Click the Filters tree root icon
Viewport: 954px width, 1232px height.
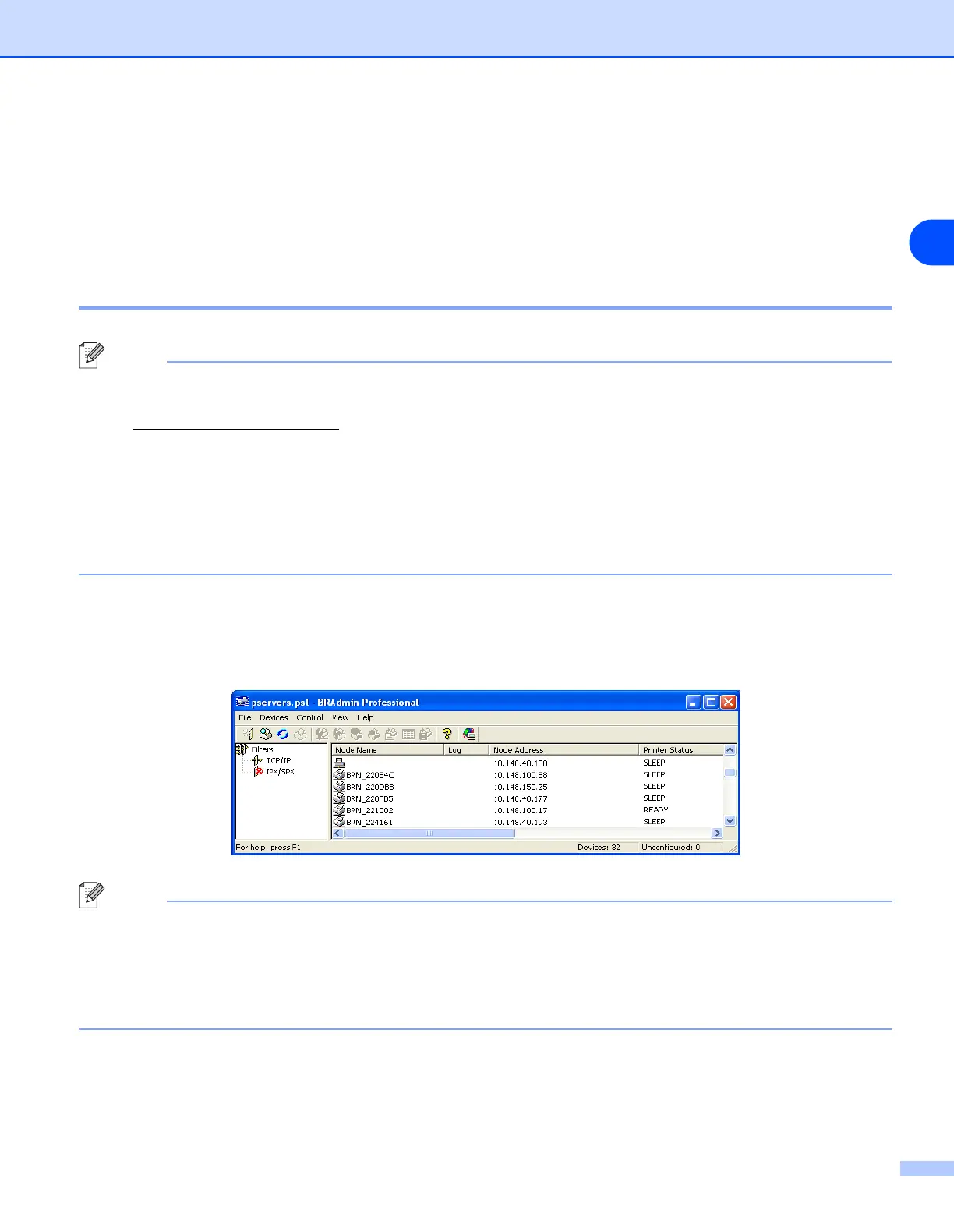242,749
